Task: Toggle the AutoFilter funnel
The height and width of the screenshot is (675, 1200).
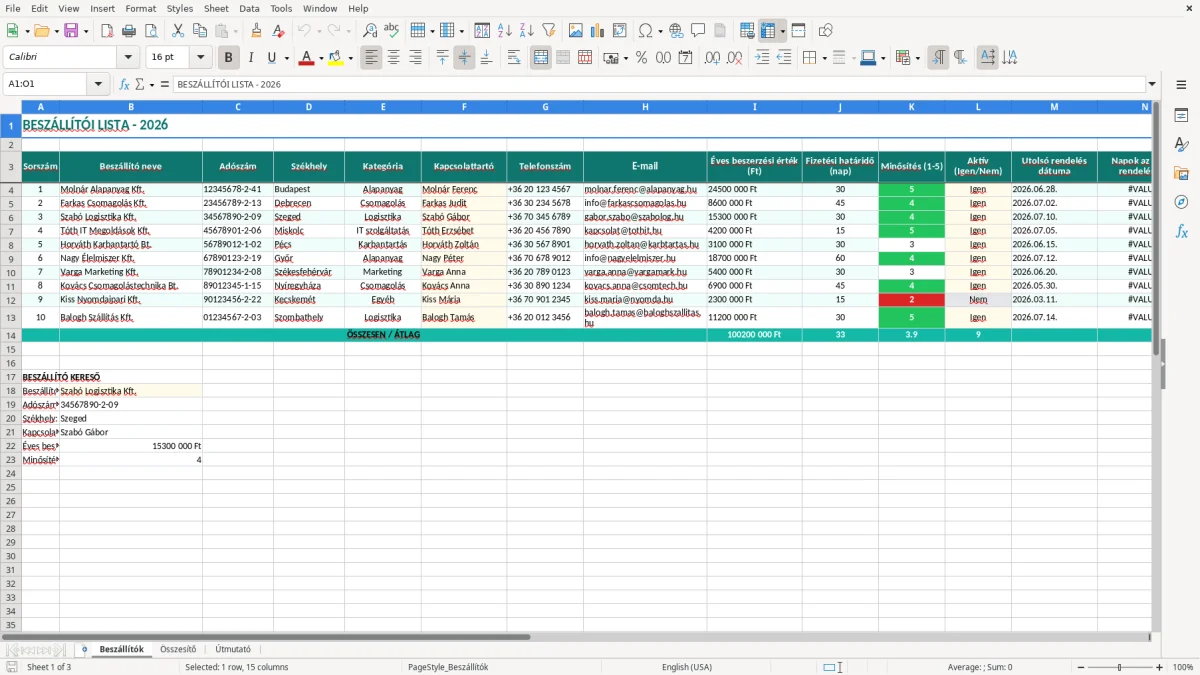Action: coord(548,31)
